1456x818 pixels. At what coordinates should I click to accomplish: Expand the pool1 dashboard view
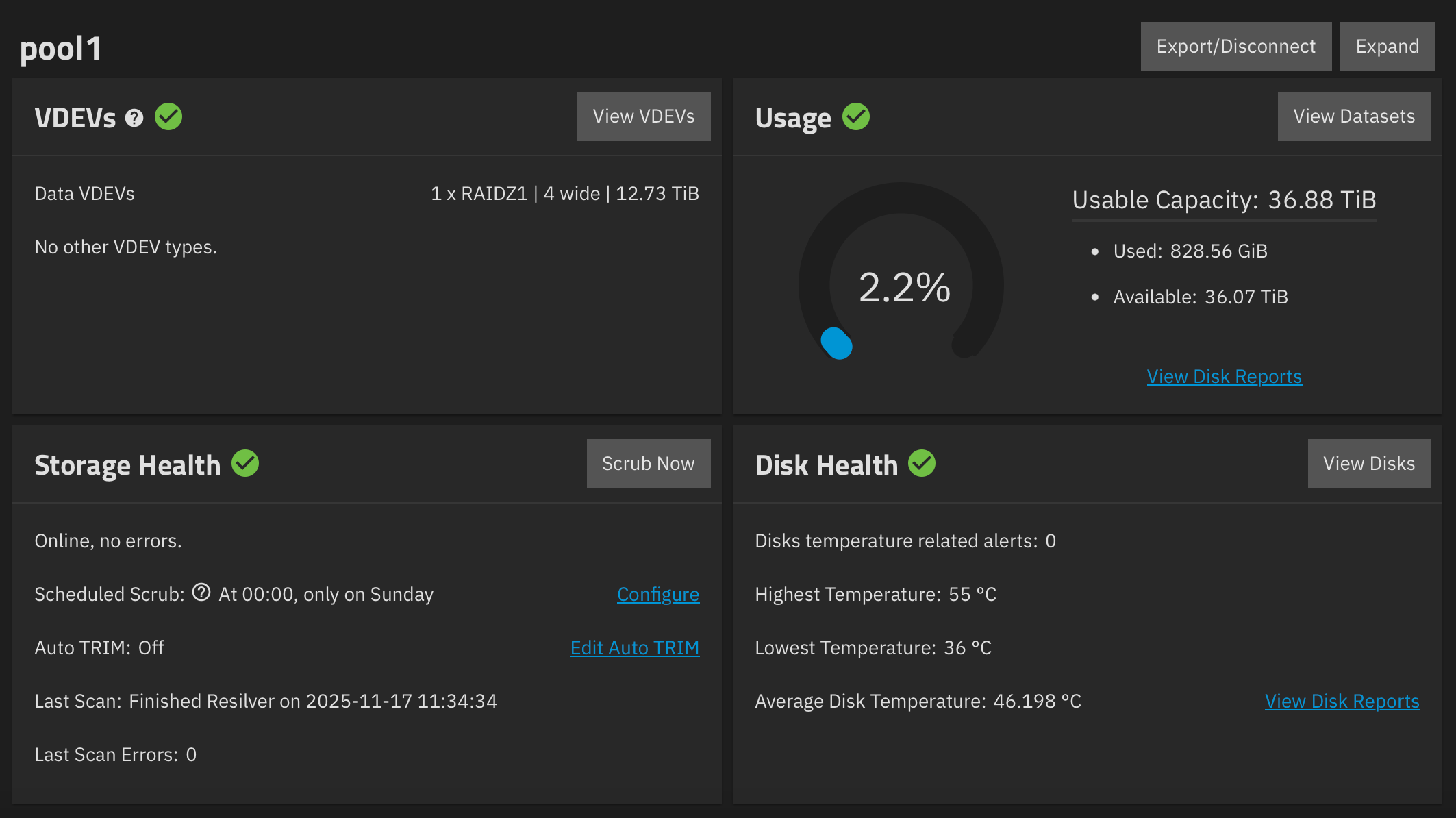coord(1388,46)
